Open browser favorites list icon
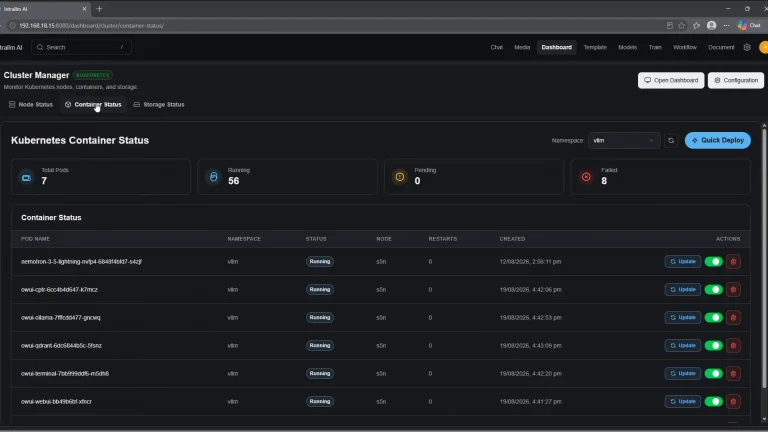 (696, 25)
